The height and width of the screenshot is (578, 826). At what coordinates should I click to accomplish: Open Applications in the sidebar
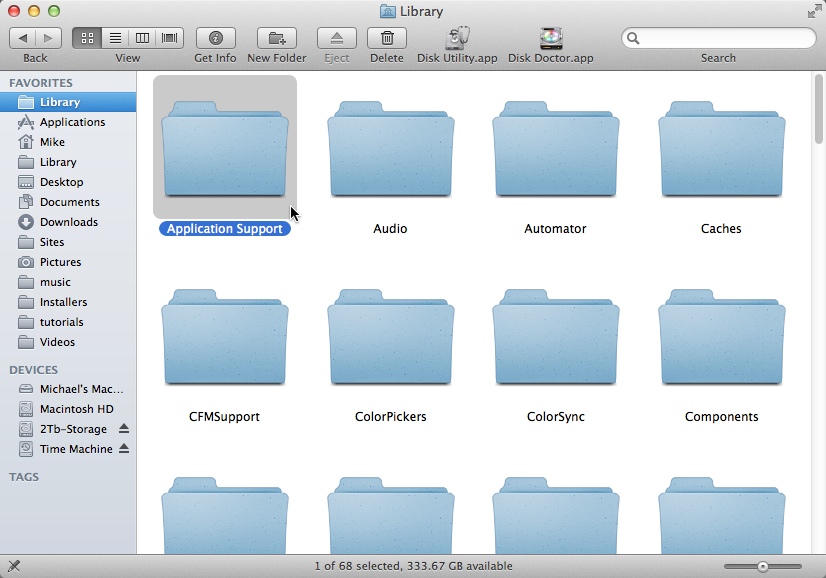click(x=68, y=122)
